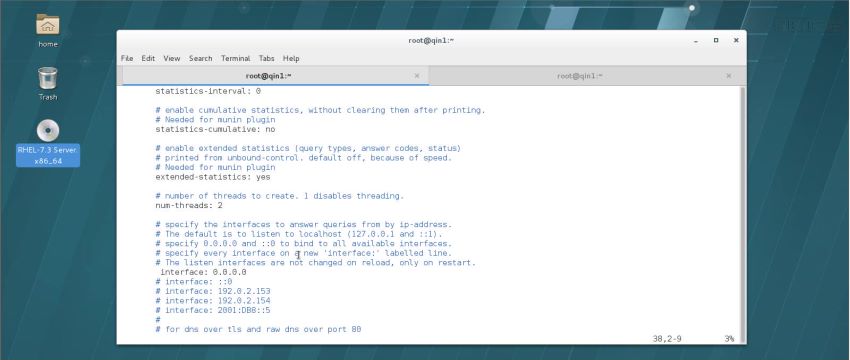This screenshot has width=850, height=360.
Task: Click the vim cursor position '38,2-9'
Action: pyautogui.click(x=667, y=339)
